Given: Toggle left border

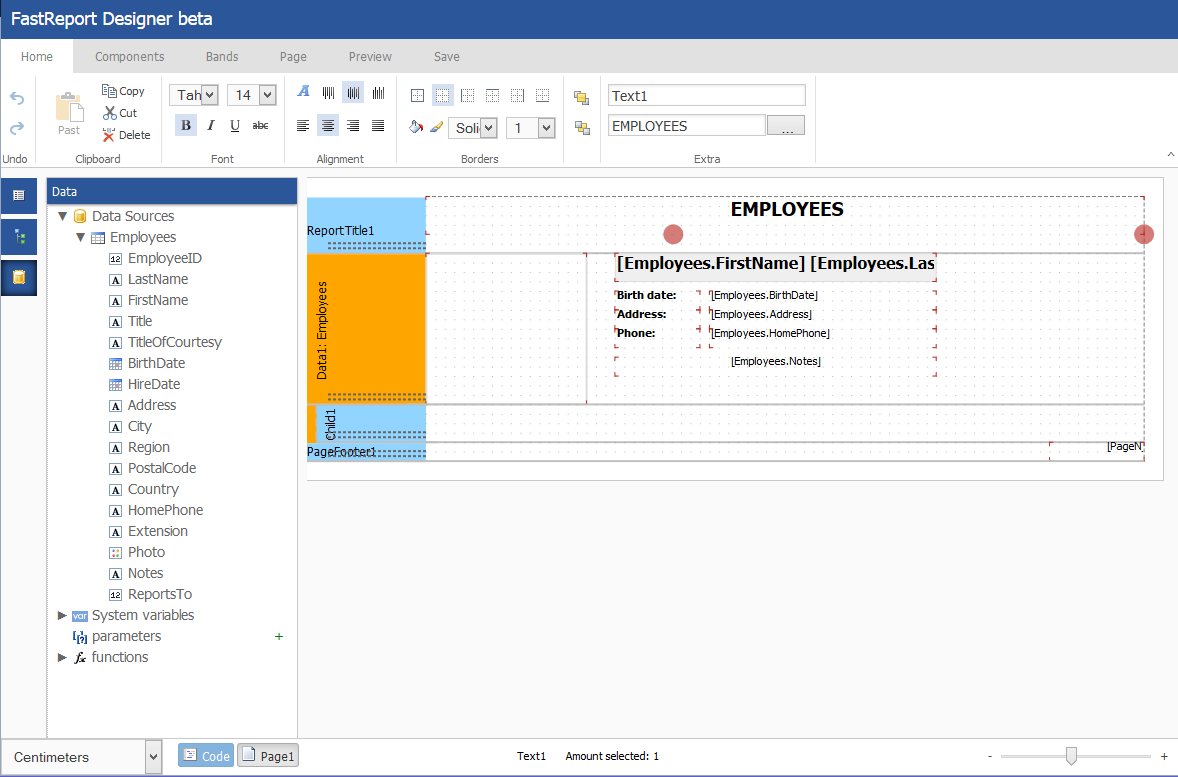Looking at the screenshot, I should click(x=467, y=95).
